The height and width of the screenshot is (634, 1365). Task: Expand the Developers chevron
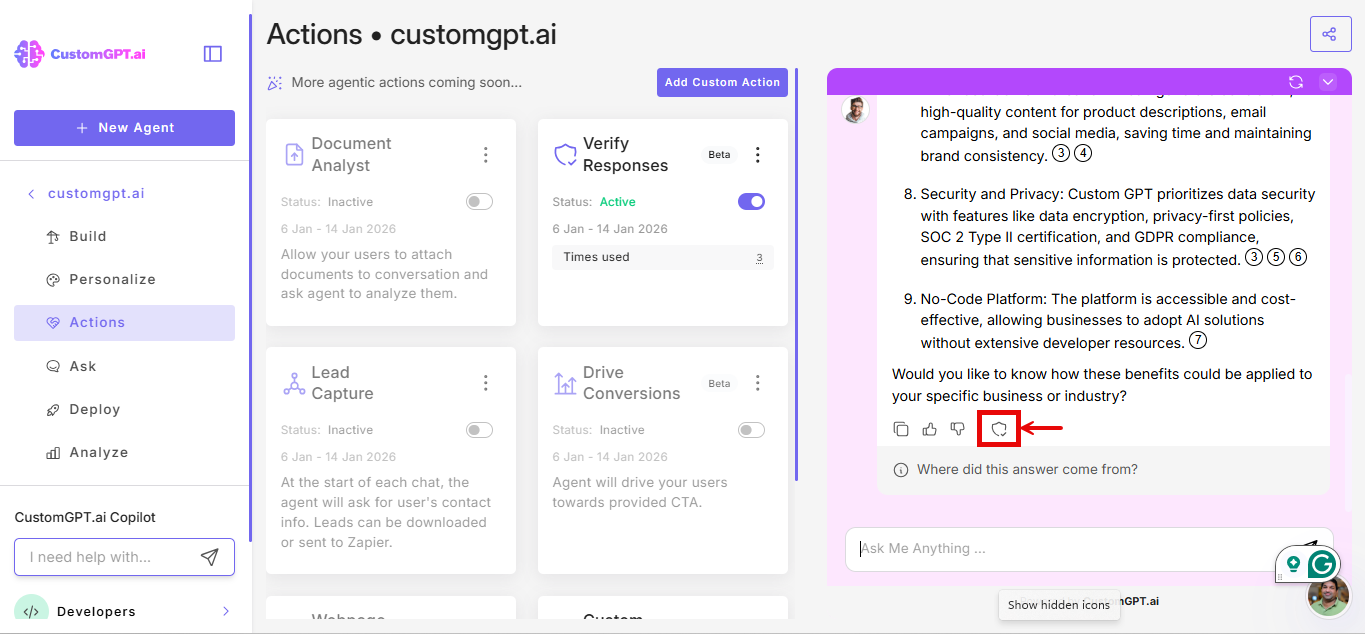(225, 611)
